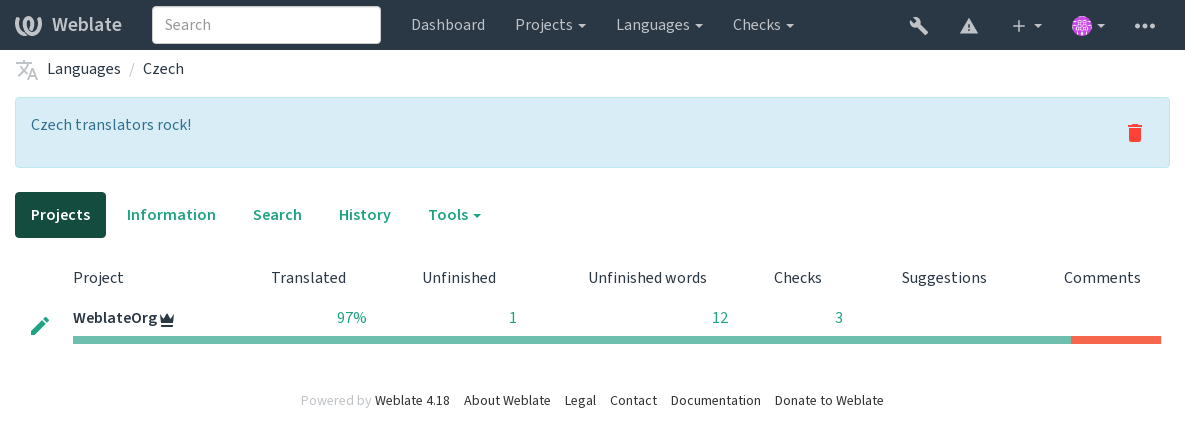Screen dimensions: 1185x439
Task: Open the user avatar menu
Action: click(1088, 26)
